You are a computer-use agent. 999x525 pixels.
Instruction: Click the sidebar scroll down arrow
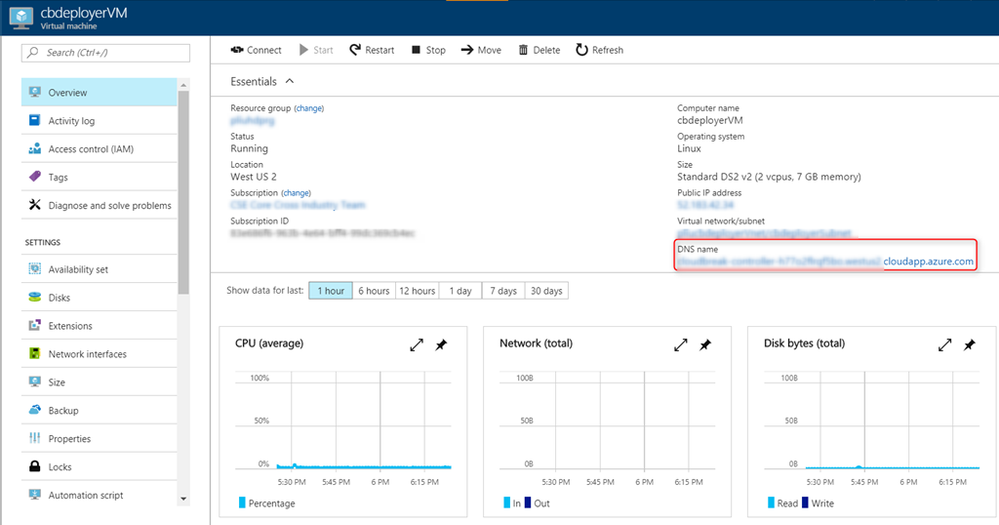click(x=183, y=498)
